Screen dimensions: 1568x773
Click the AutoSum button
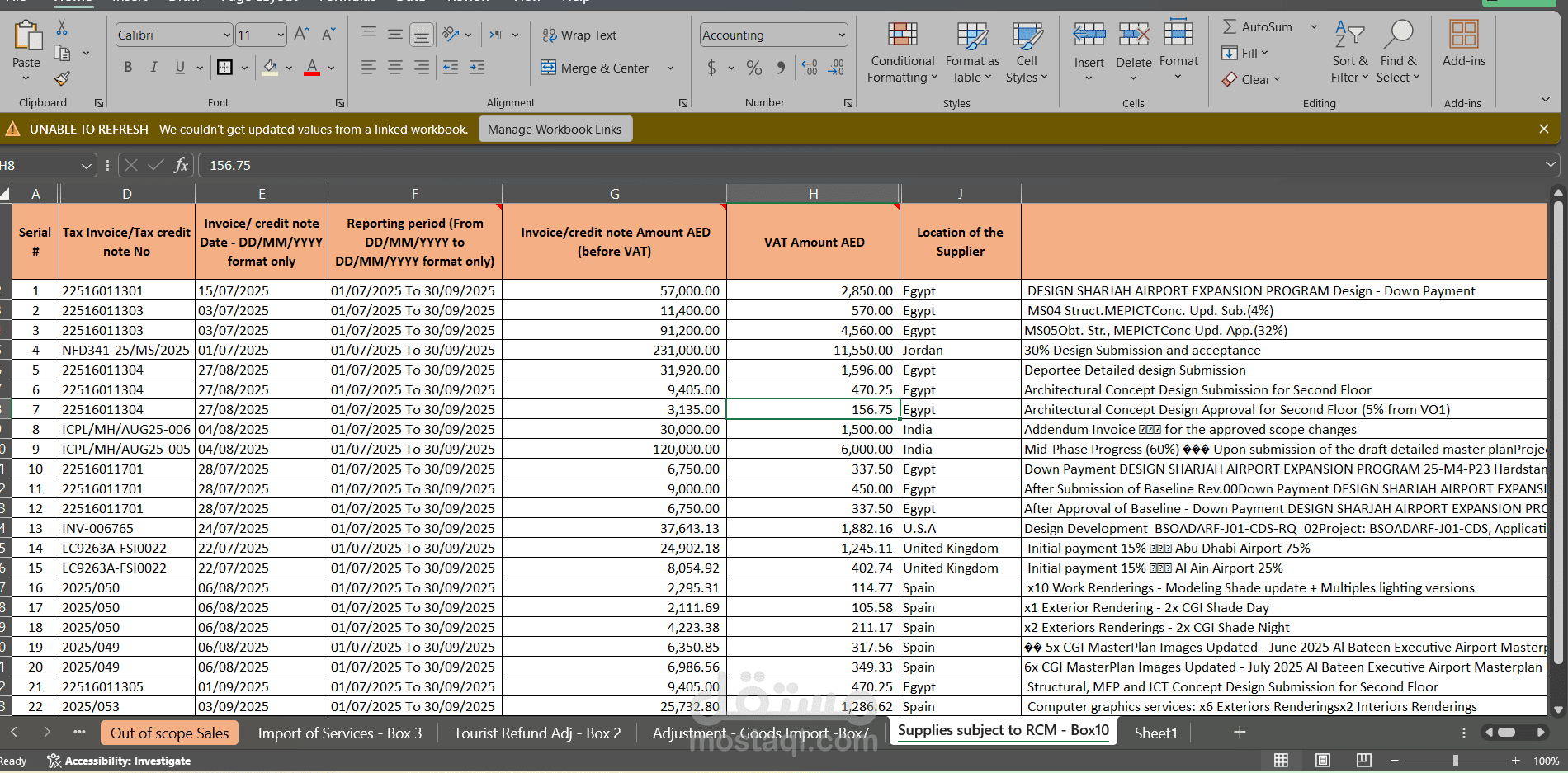[x=1257, y=27]
